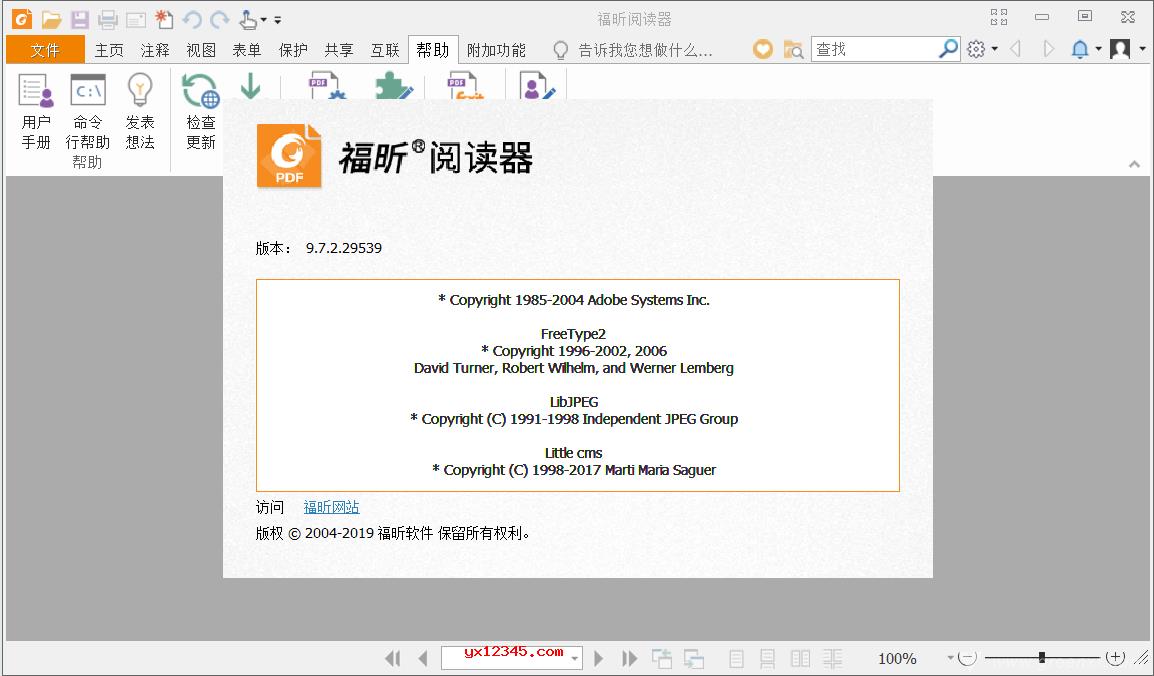This screenshot has height=676, width=1154.
Task: Open Customize Quick Access Toolbar dropdown
Action: point(277,20)
